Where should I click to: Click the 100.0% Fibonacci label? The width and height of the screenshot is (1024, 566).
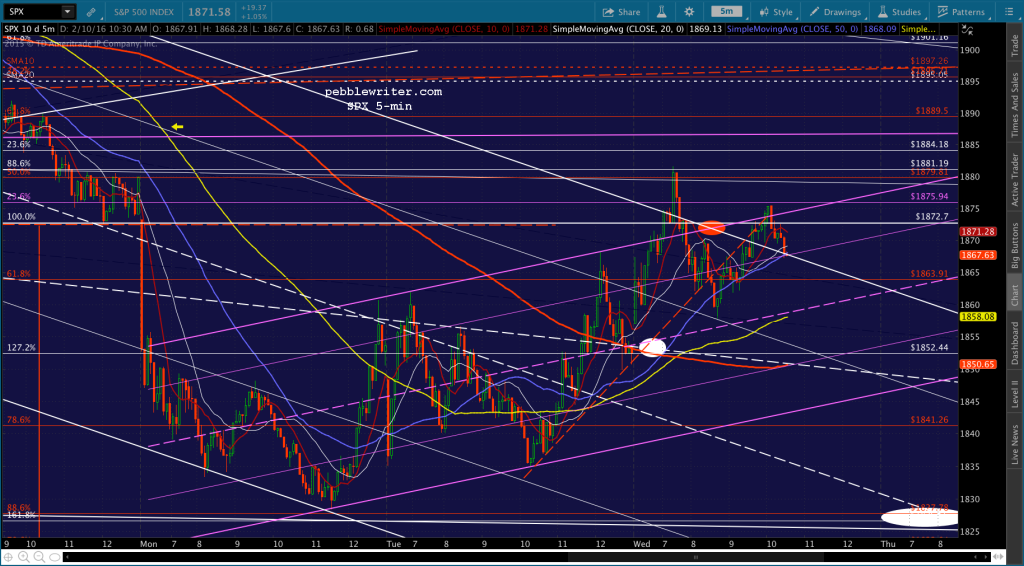point(21,217)
